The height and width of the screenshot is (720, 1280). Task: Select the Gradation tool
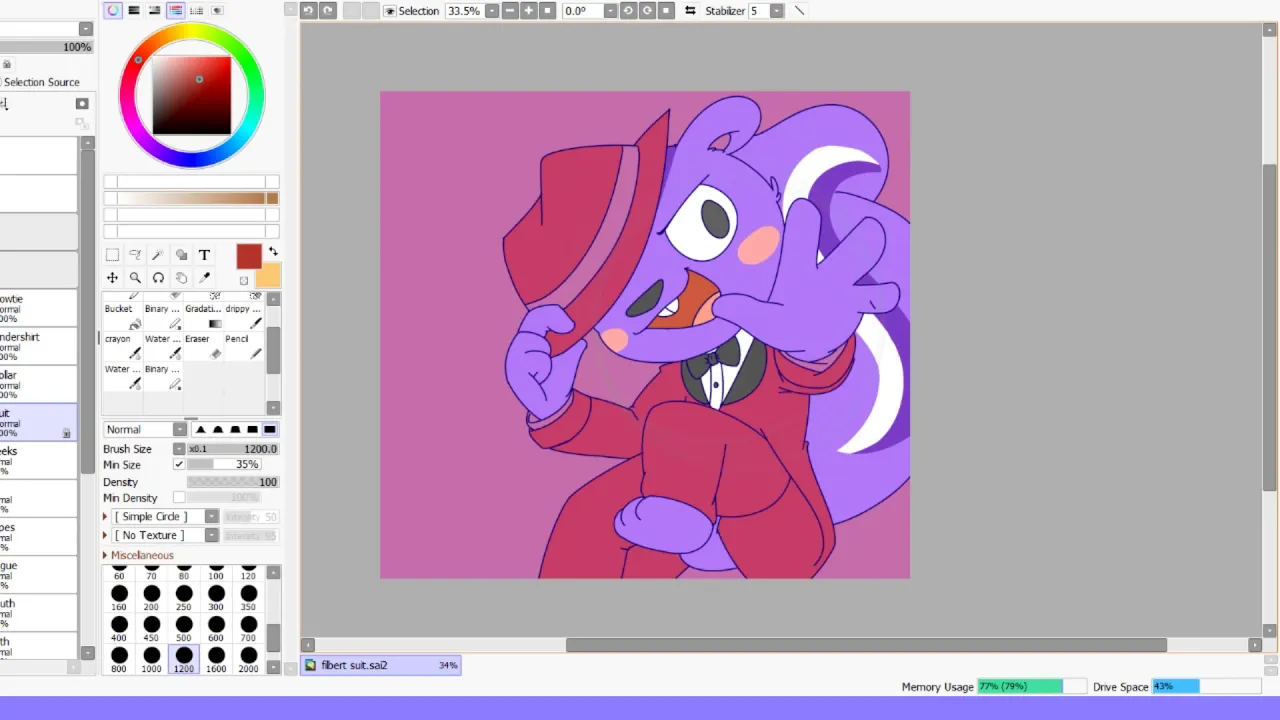(x=203, y=316)
